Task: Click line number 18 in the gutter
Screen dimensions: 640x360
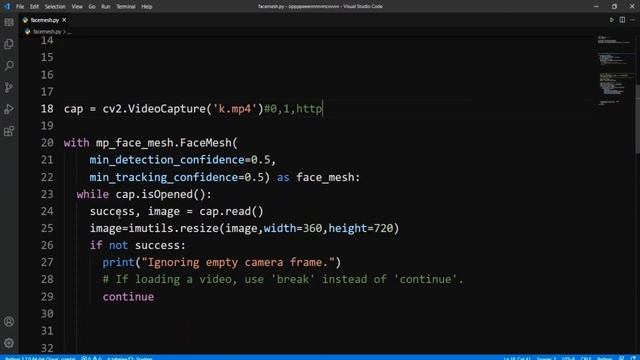Action: tap(47, 109)
